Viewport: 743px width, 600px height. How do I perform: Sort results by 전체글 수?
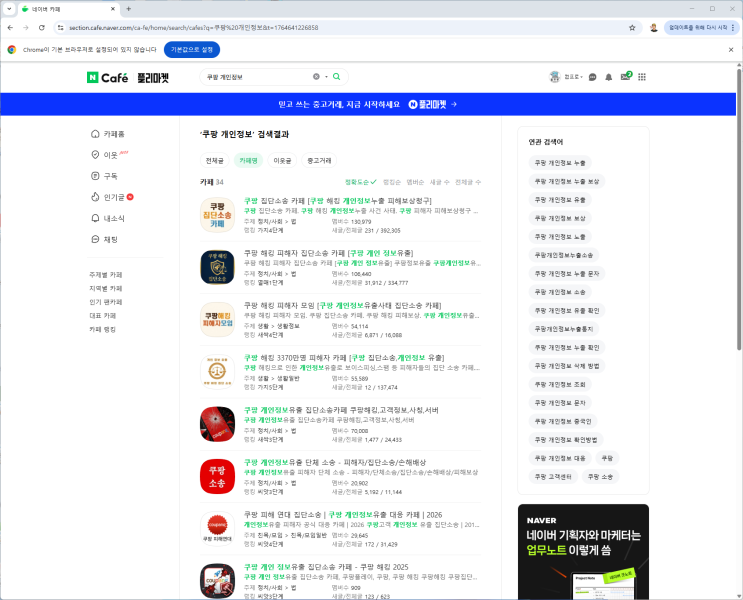[x=468, y=182]
